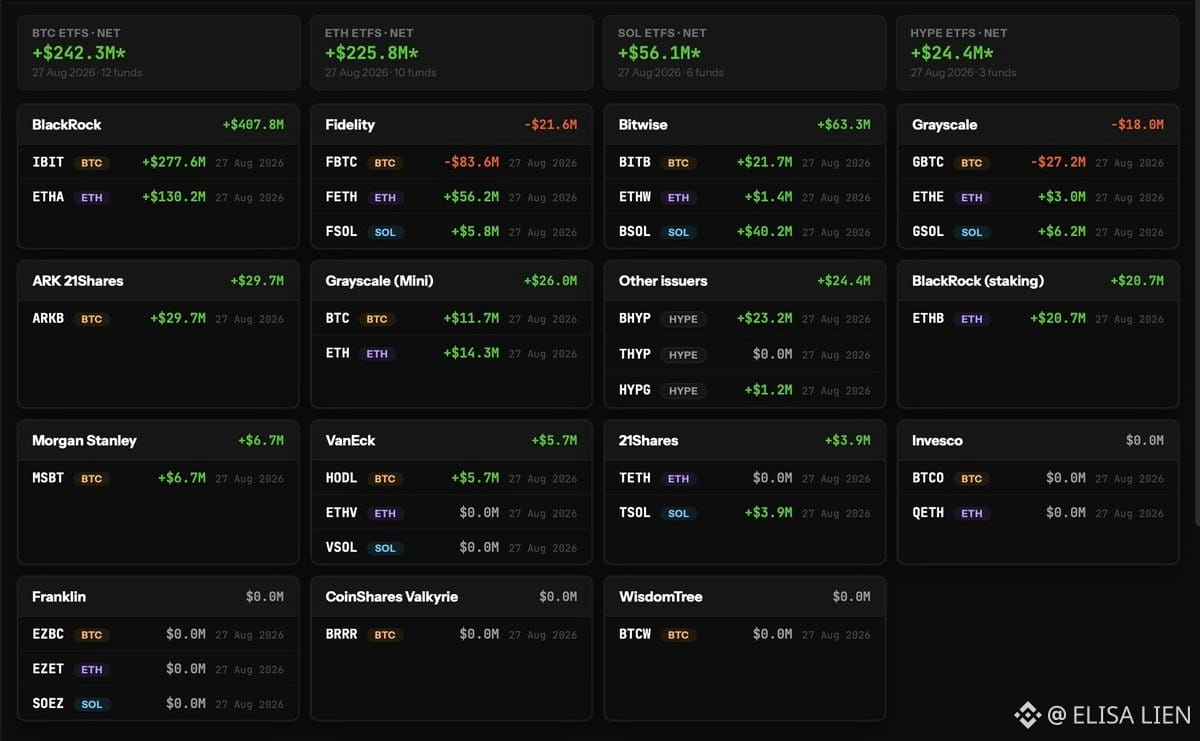Screen dimensions: 1200x741
Task: Click the HYPE badge next to BHYP
Action: pyautogui.click(x=683, y=319)
